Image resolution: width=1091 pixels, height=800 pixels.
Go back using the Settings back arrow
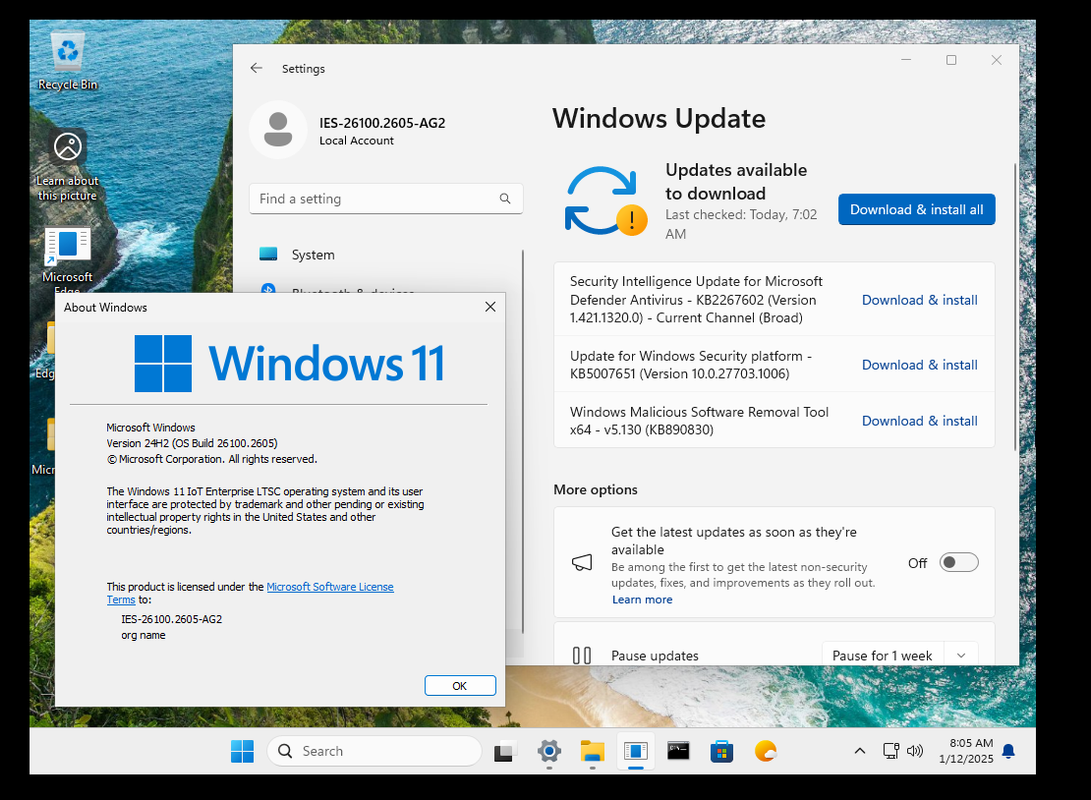pyautogui.click(x=256, y=68)
